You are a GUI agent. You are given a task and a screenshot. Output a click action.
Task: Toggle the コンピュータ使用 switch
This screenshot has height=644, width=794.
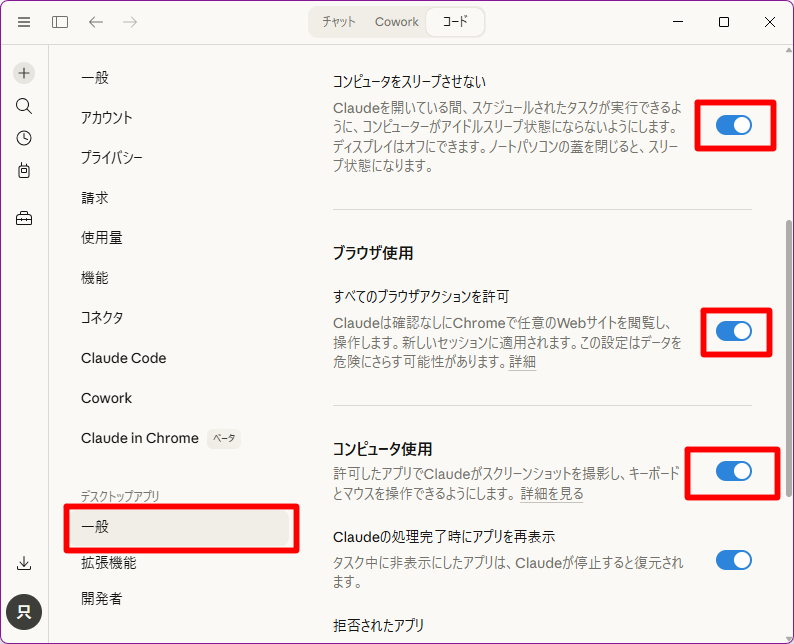(x=733, y=471)
